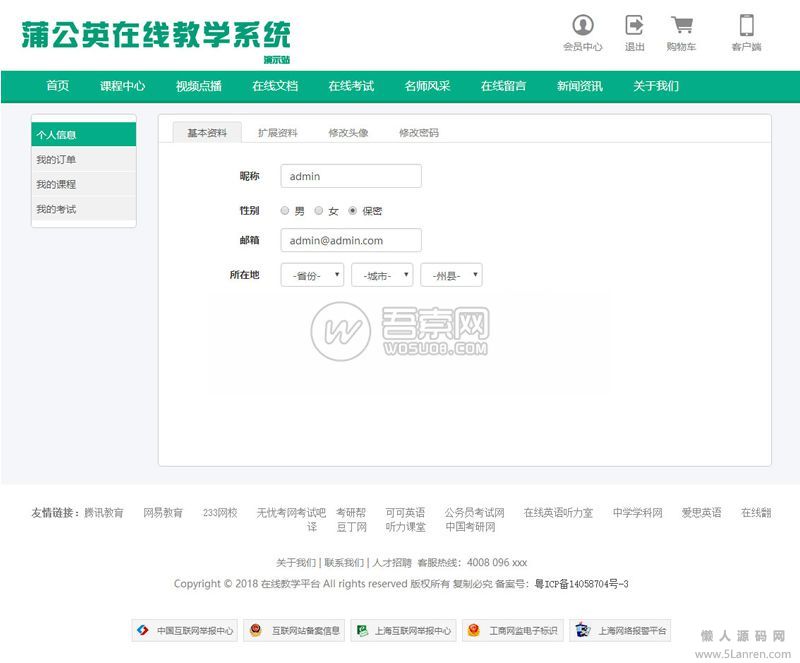800x663 pixels.
Task: Click the 中国互联网举报中心 badge icon
Action: click(143, 631)
